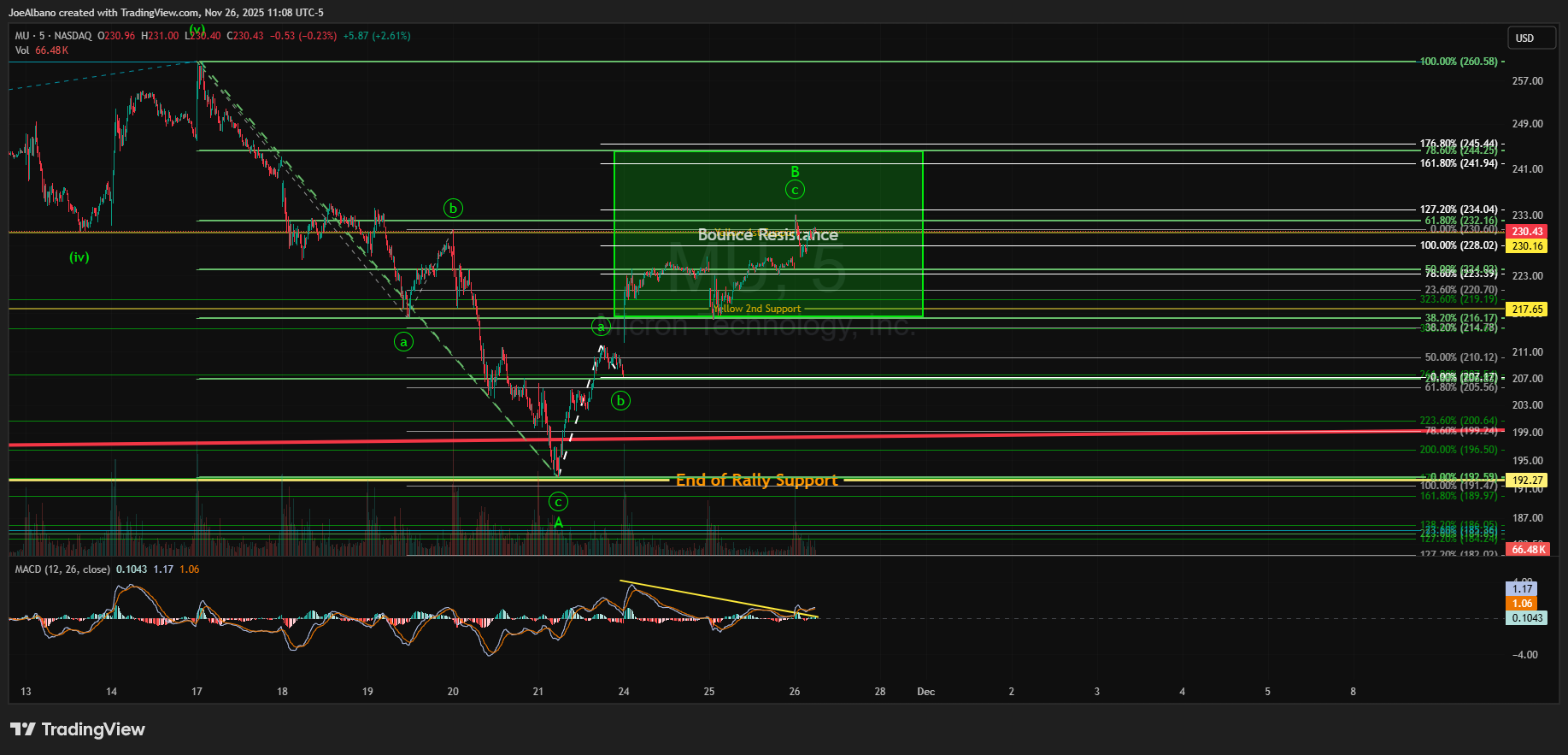This screenshot has width=1568, height=755.
Task: Select the MU · 5 · NASDAQ symbol title
Action: pos(53,36)
